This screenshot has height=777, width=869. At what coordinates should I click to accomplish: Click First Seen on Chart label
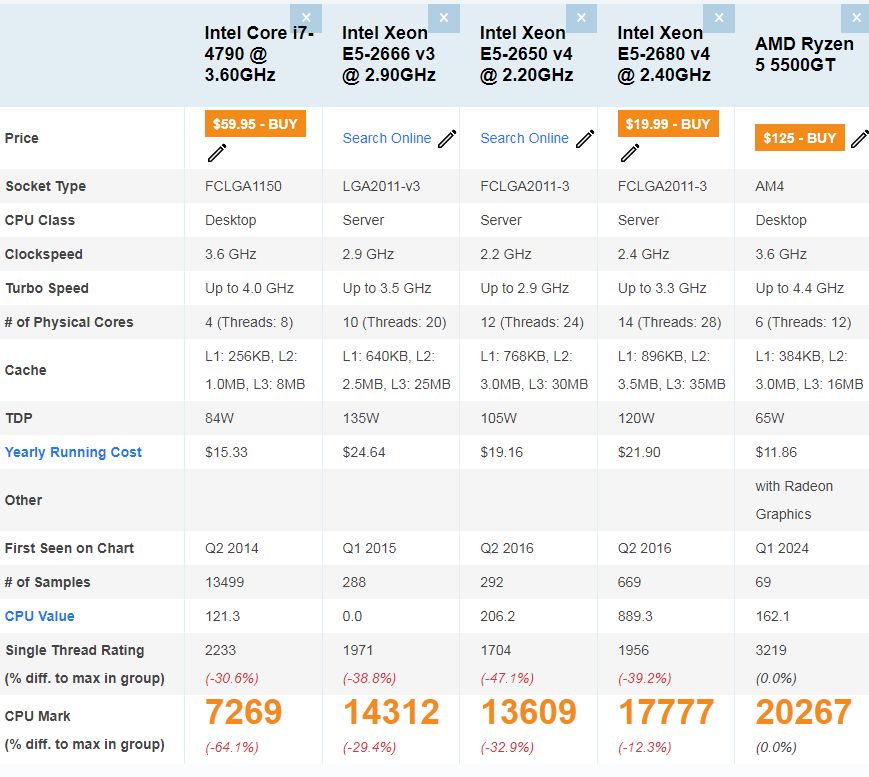(x=69, y=548)
